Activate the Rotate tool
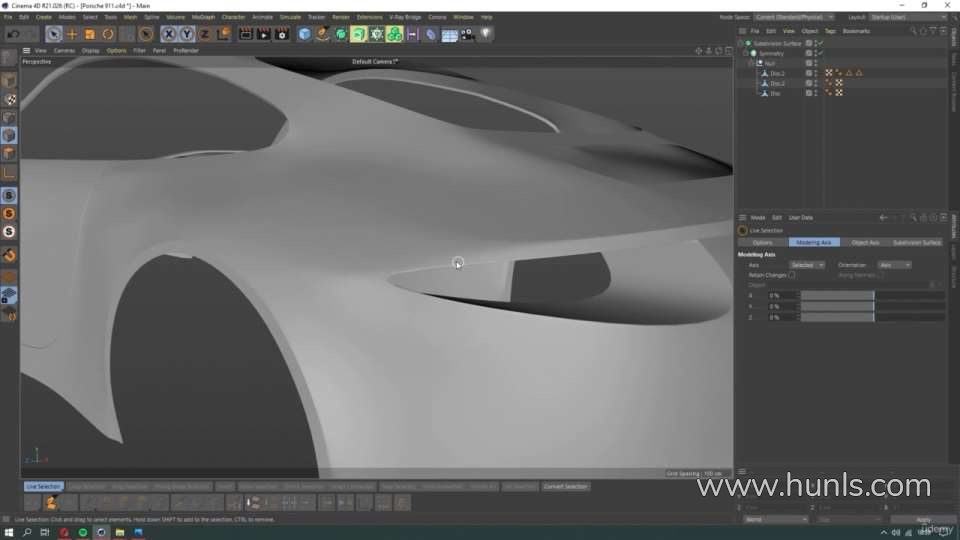This screenshot has width=960, height=540. 108,34
